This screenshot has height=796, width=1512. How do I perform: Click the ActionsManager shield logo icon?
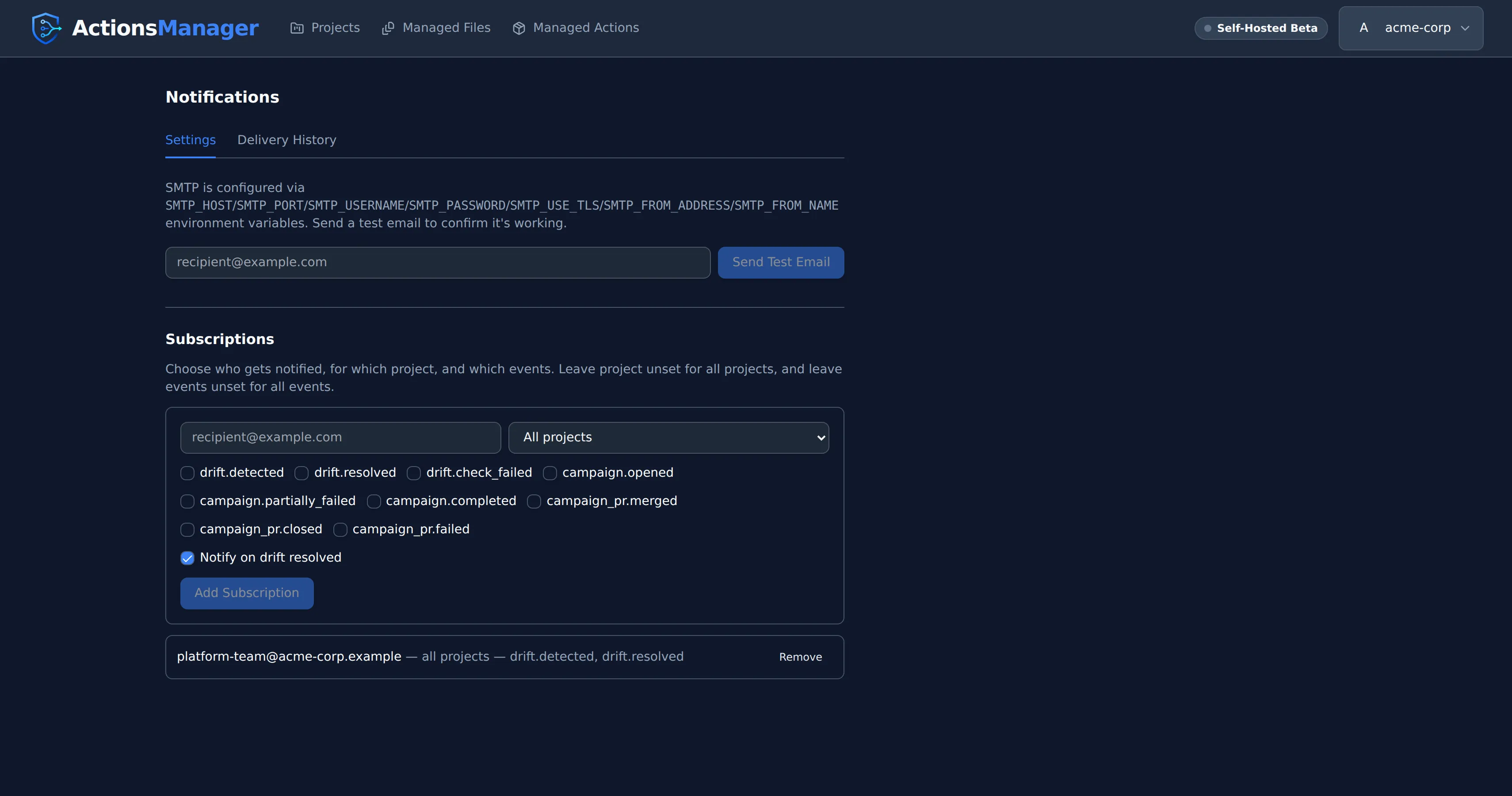(x=46, y=28)
